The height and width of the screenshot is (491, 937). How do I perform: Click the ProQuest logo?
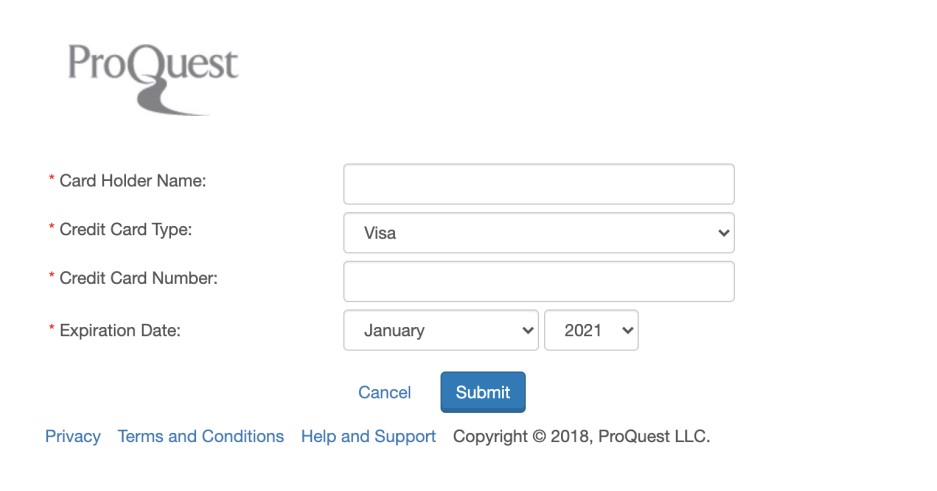pos(153,77)
